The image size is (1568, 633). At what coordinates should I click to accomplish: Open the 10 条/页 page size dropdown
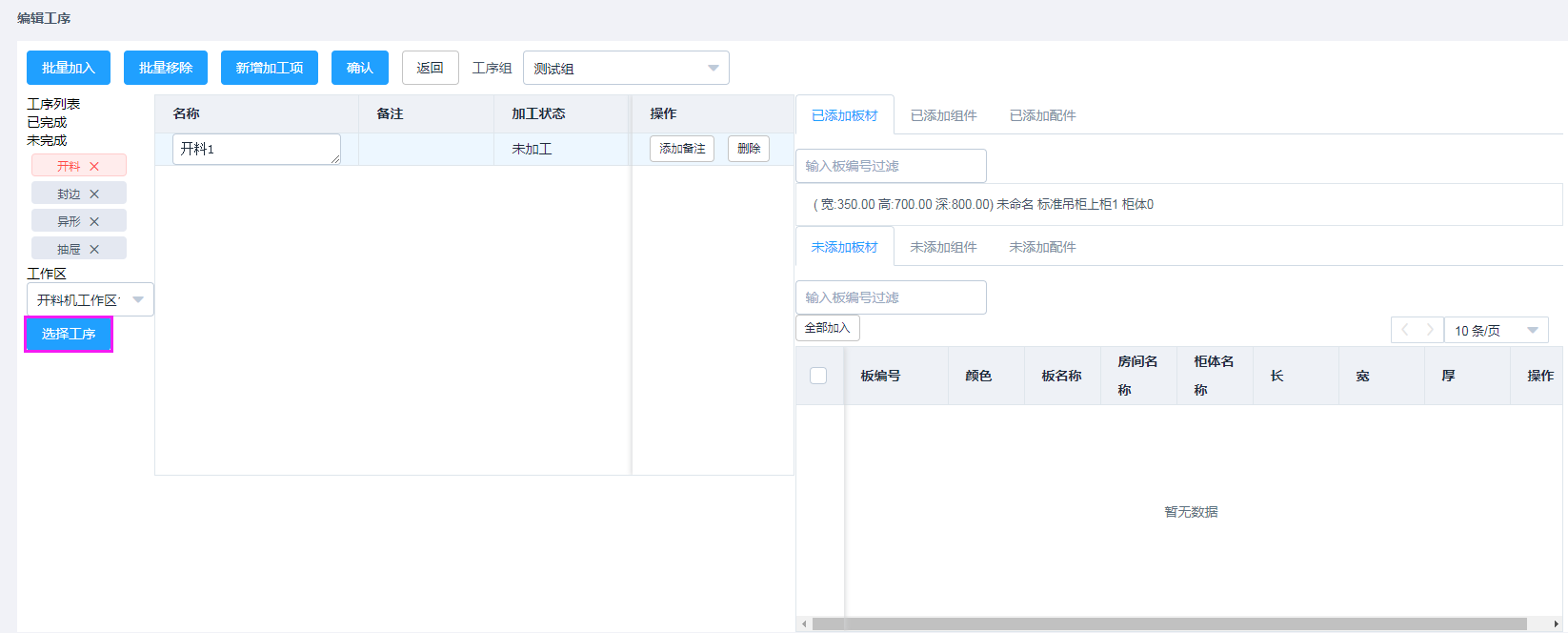[x=1496, y=331]
